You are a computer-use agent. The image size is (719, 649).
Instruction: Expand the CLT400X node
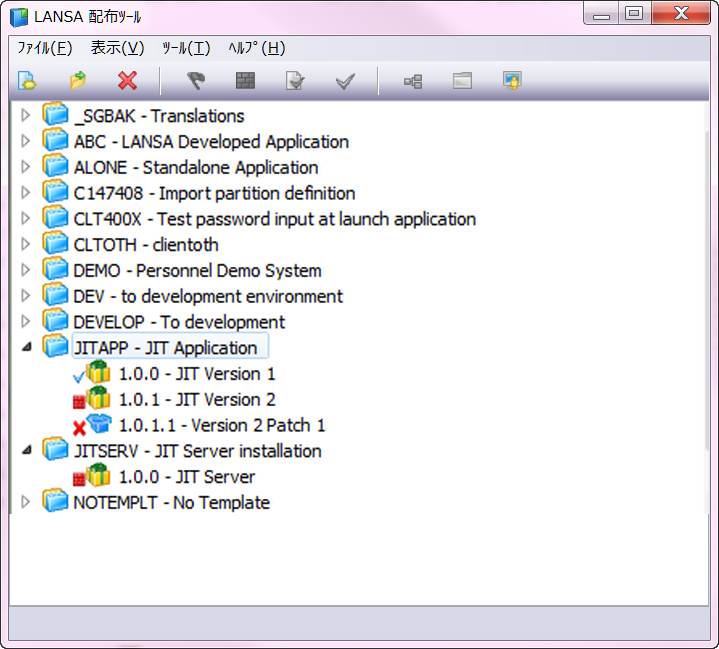click(x=26, y=218)
